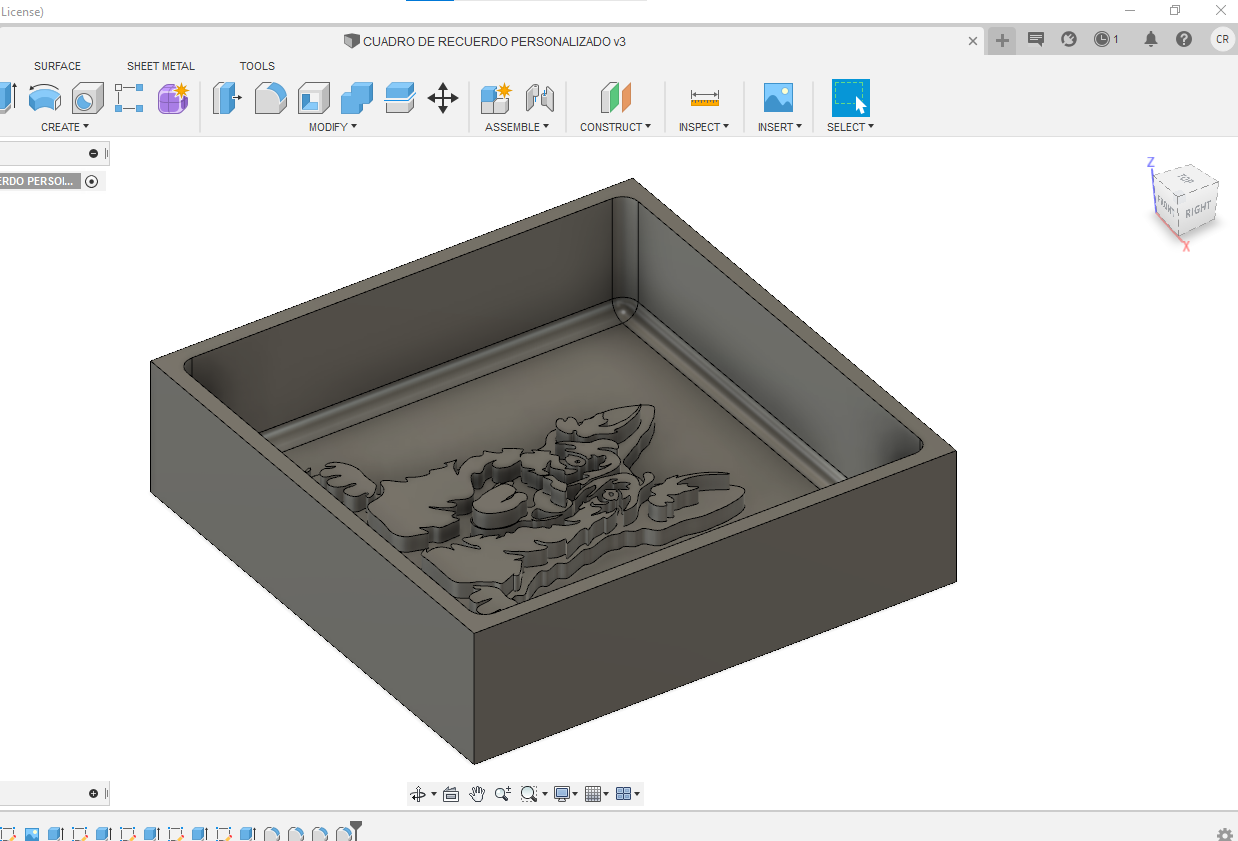This screenshot has width=1238, height=841.
Task: Open the SELECT dropdown menu
Action: [850, 127]
